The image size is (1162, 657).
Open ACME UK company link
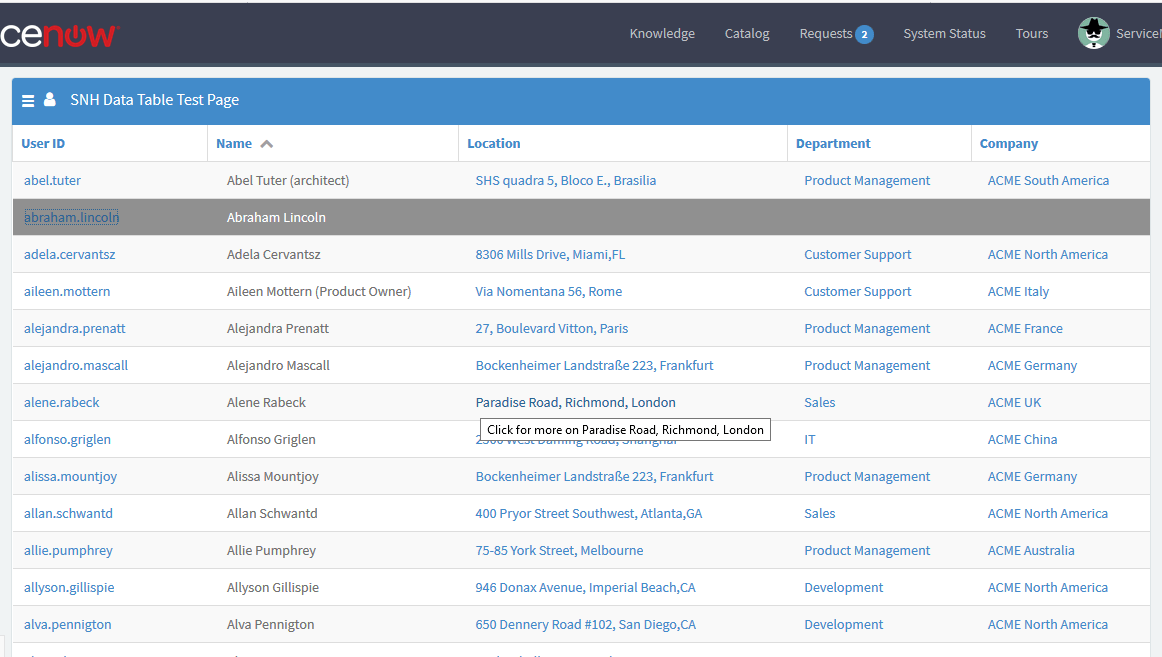(1014, 403)
